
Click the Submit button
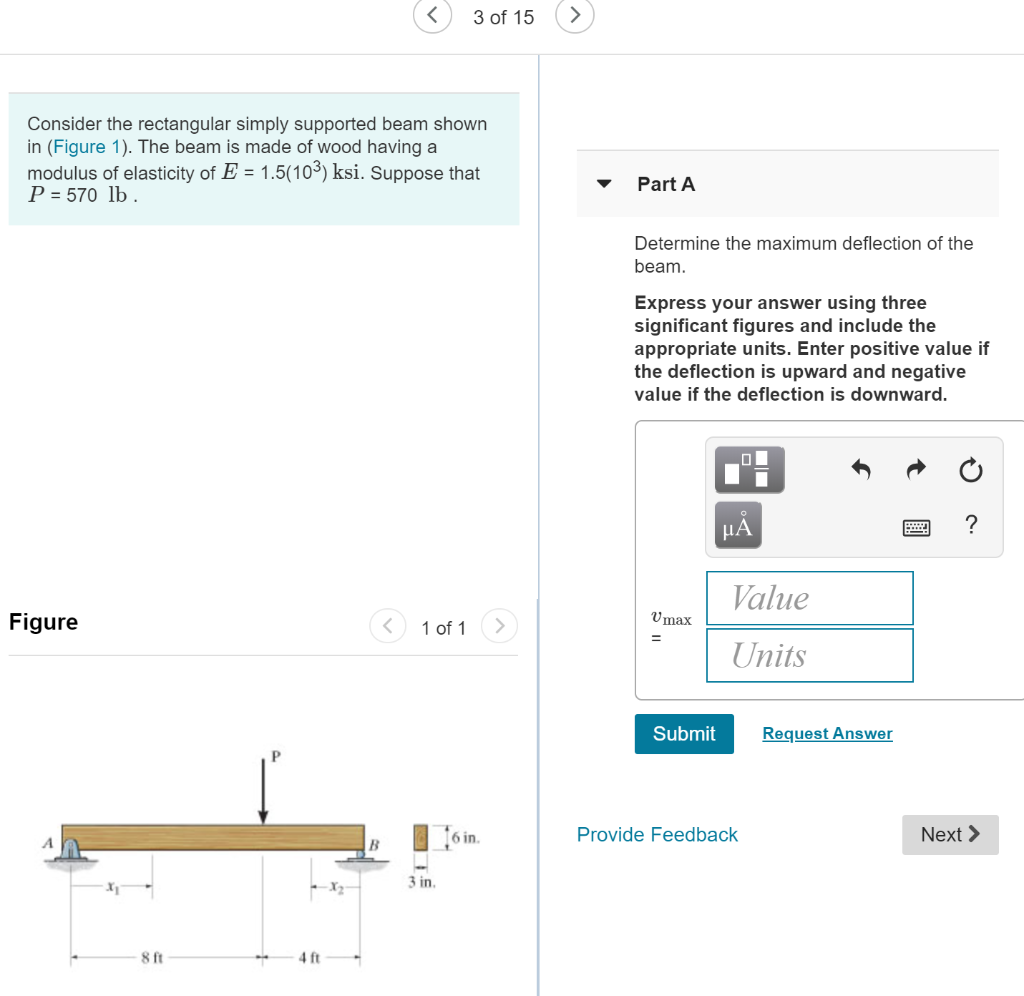(x=684, y=733)
